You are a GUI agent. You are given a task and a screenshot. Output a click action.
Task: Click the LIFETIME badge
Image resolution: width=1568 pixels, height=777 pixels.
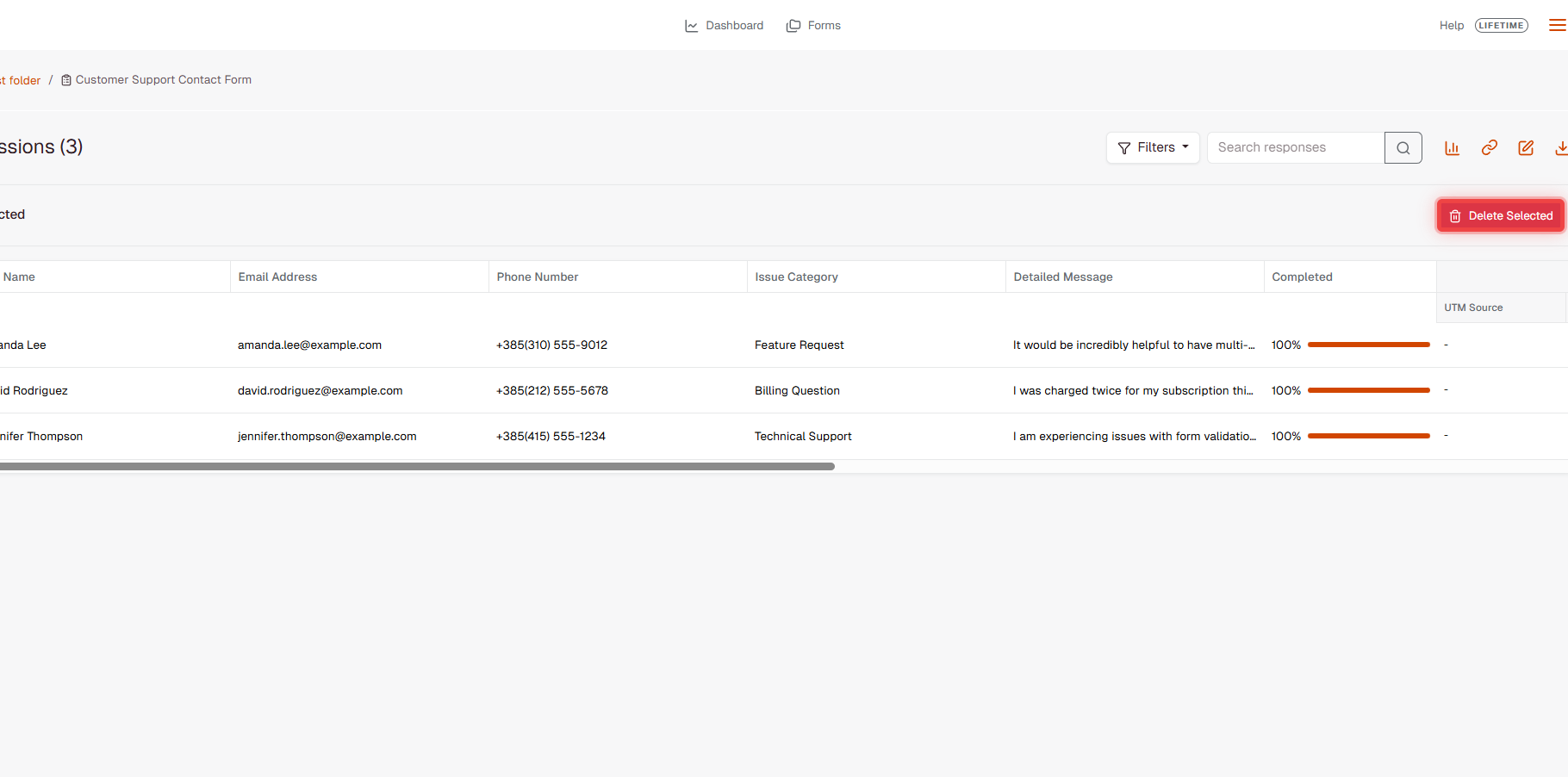(1502, 26)
